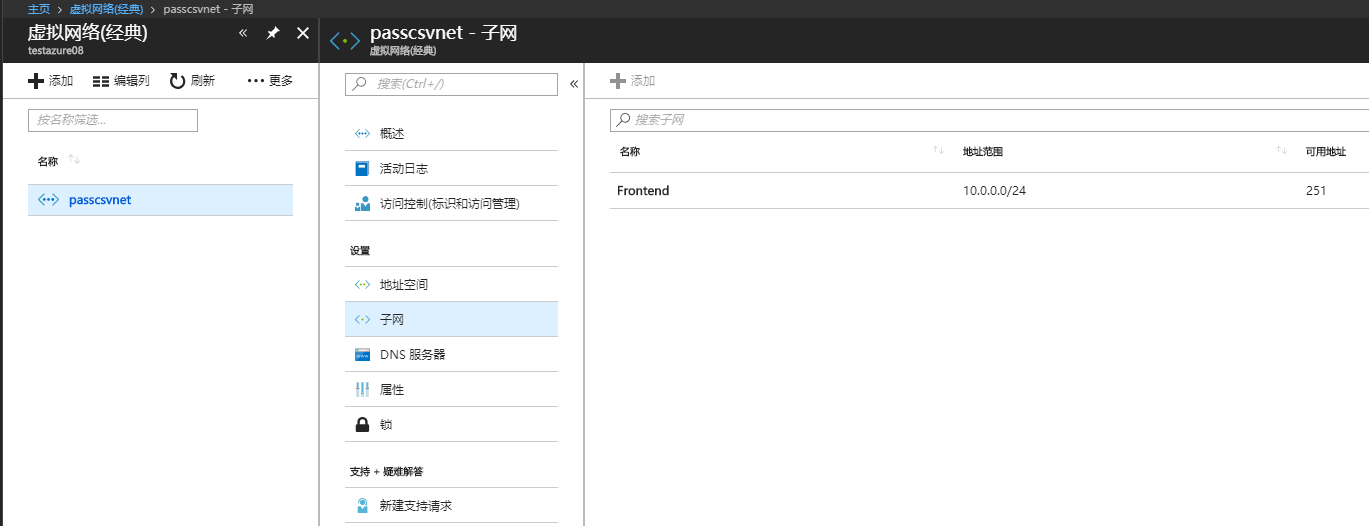Open the 锁 locks page
The image size is (1369, 526).
point(386,425)
